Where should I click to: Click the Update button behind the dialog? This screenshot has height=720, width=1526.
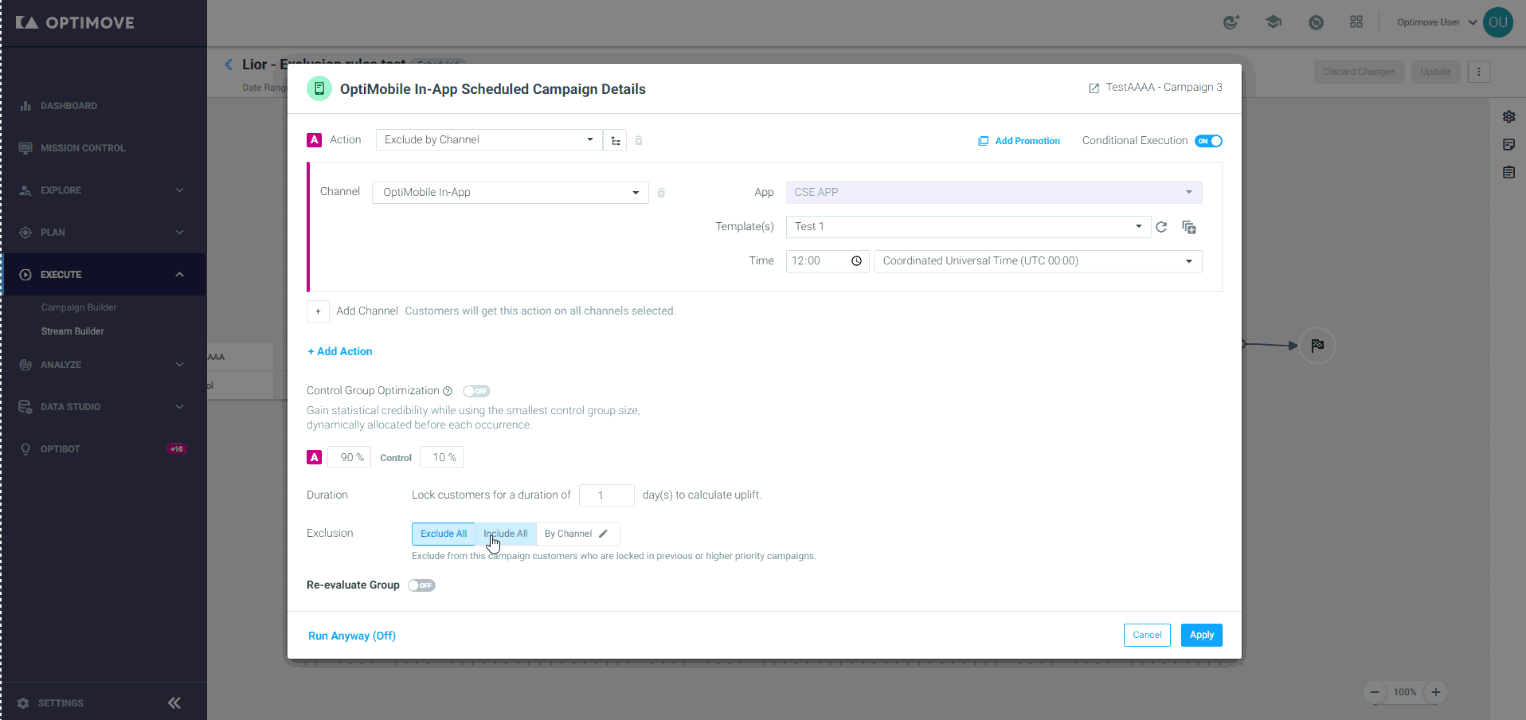click(x=1435, y=72)
